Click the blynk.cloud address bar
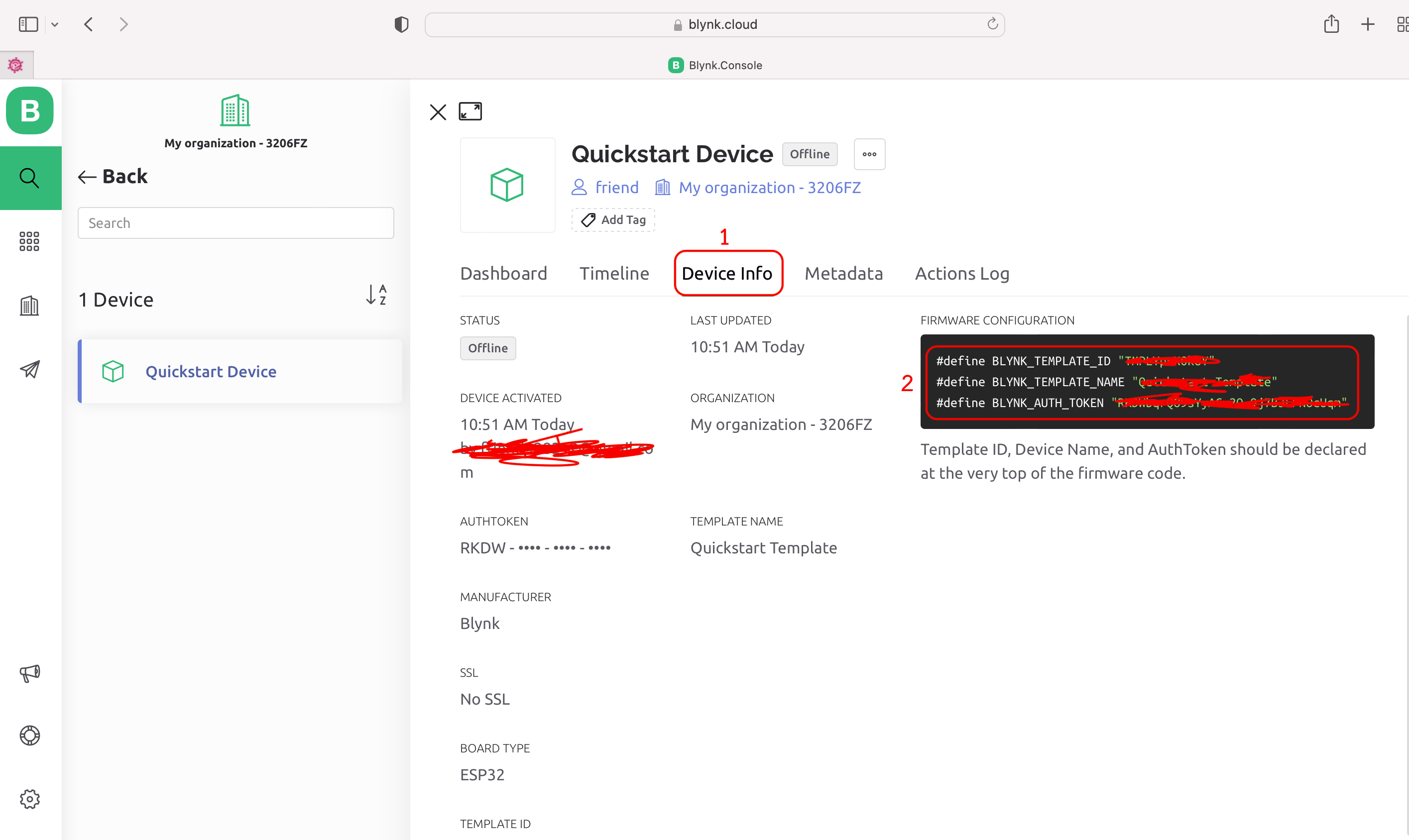 click(714, 24)
